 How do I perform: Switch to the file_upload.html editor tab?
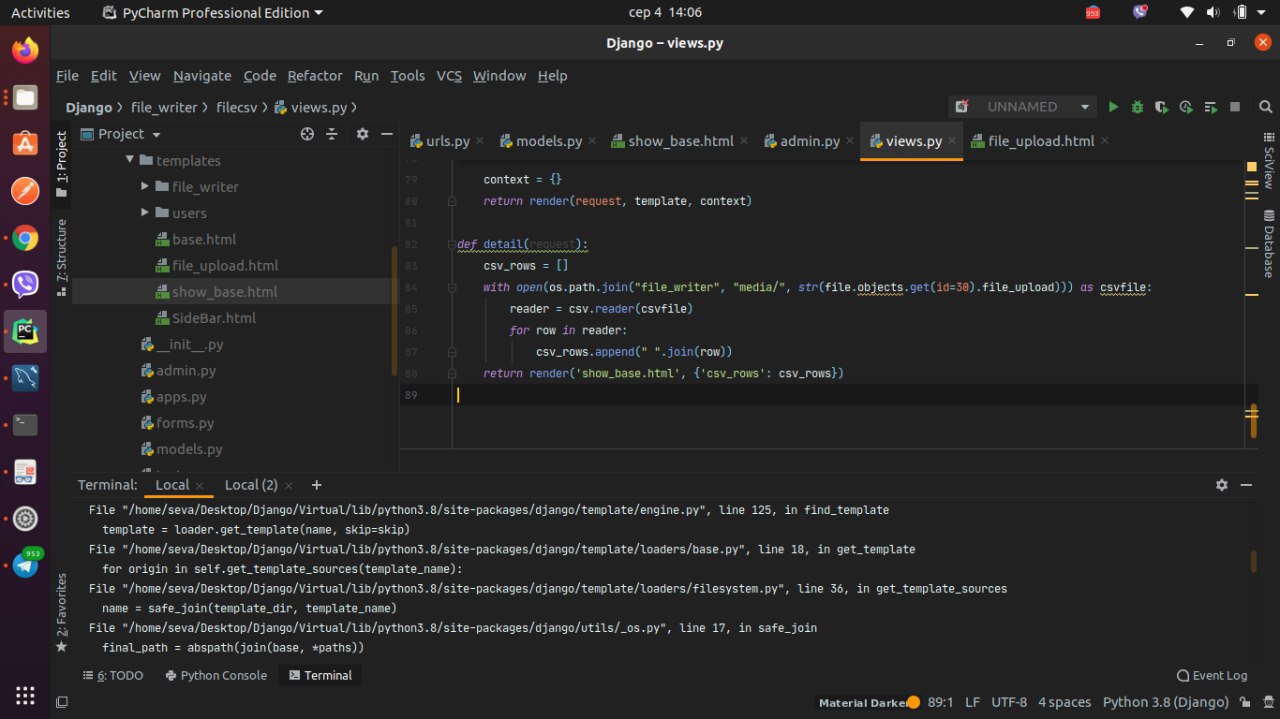point(1041,141)
